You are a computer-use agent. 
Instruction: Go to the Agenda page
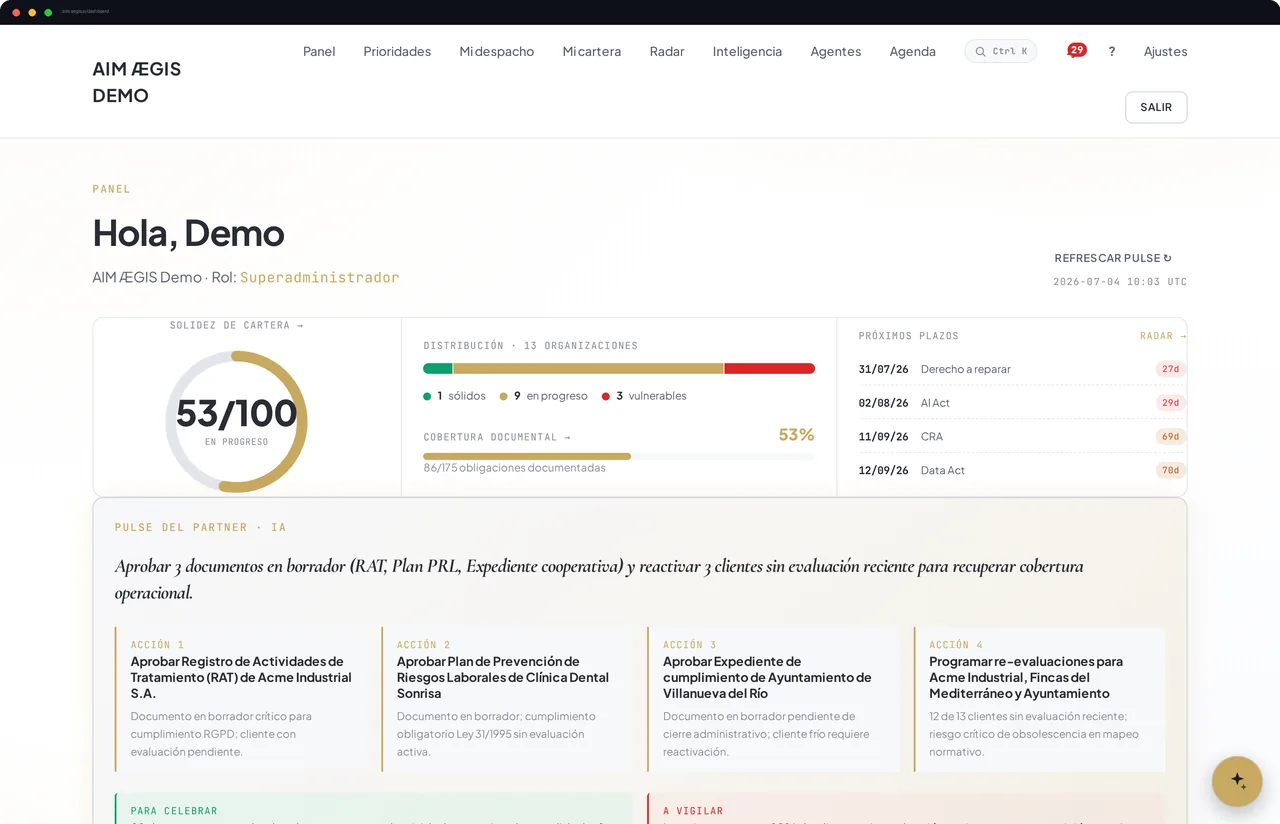[913, 51]
